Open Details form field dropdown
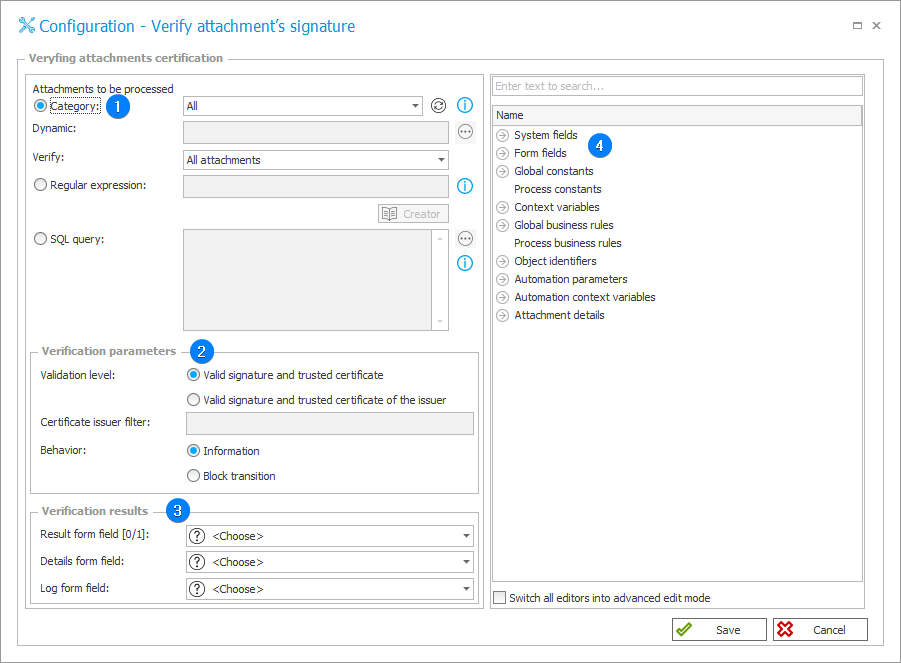Screen dimensions: 901x663 pyautogui.click(x=330, y=562)
